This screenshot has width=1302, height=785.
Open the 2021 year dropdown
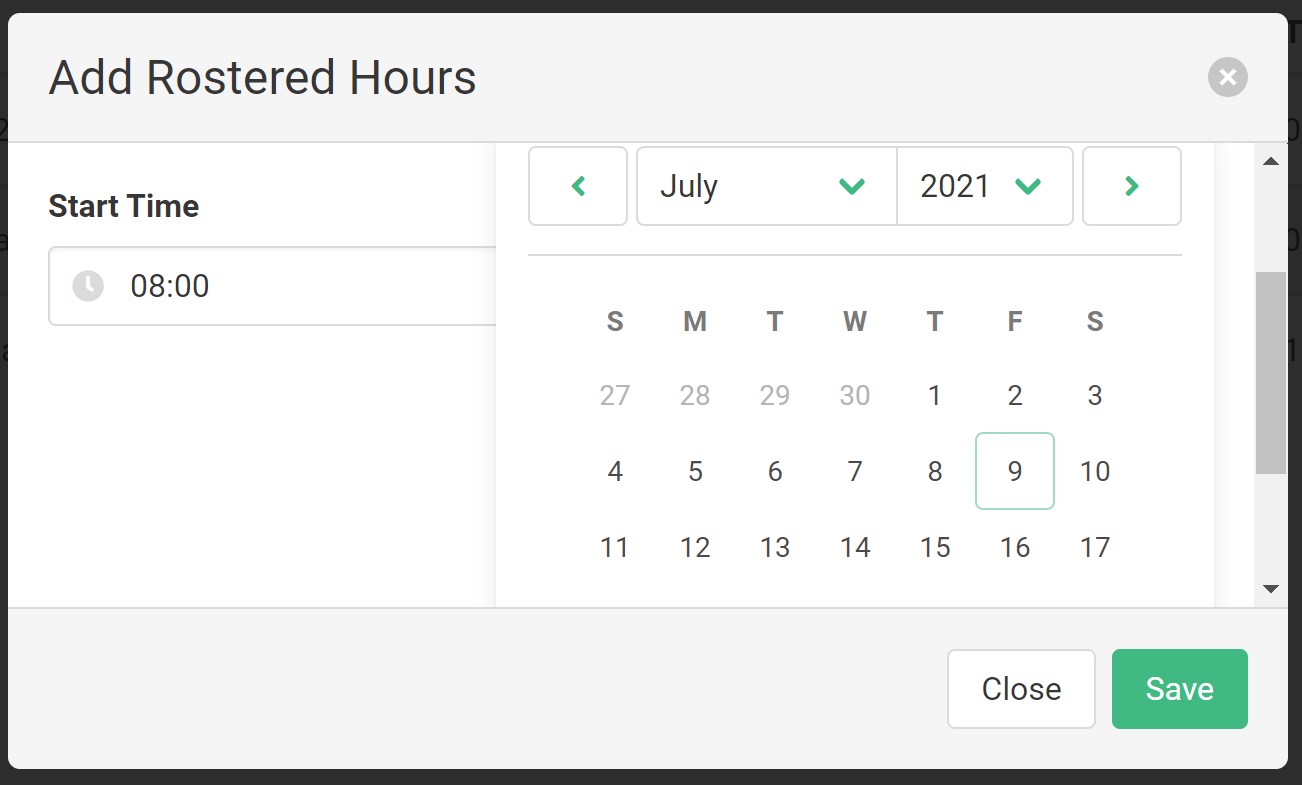985,186
